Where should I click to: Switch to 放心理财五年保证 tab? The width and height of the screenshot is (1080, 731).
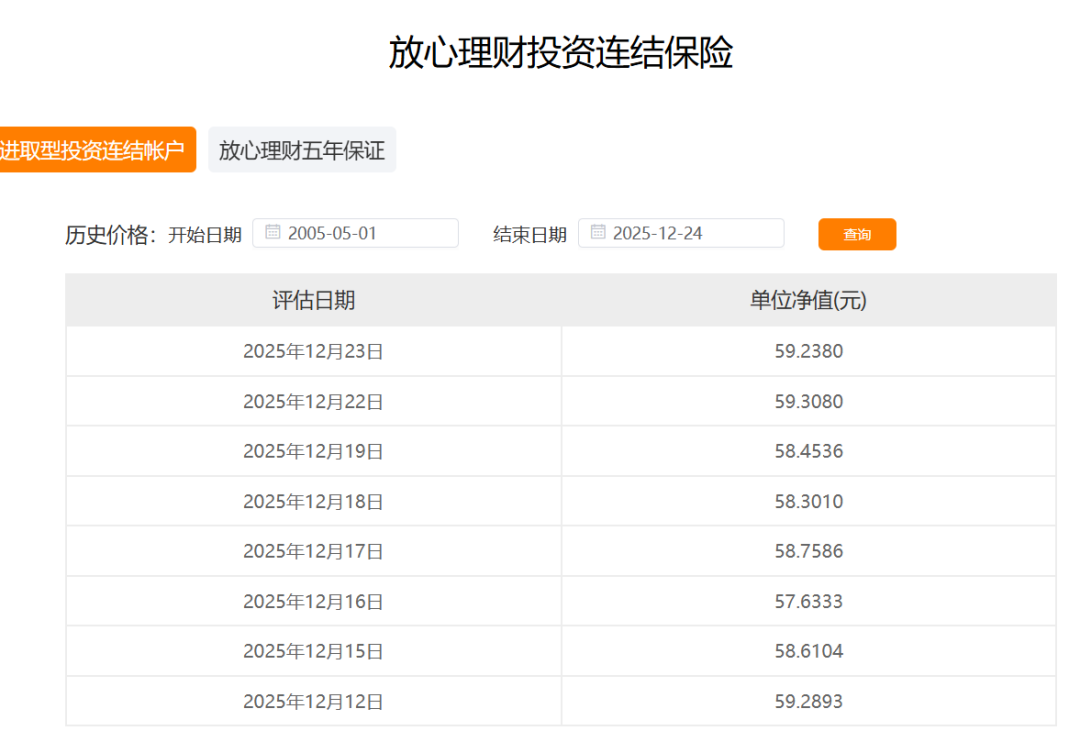[x=302, y=150]
